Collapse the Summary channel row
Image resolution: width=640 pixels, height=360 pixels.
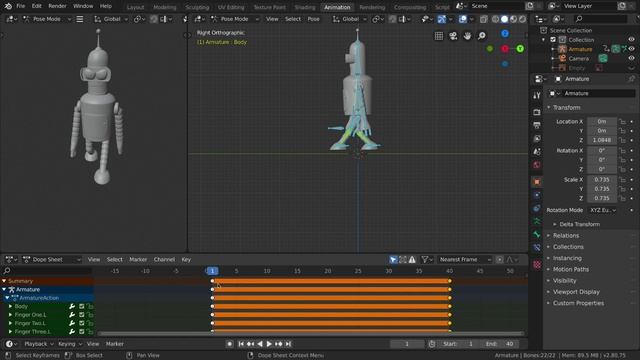4,281
